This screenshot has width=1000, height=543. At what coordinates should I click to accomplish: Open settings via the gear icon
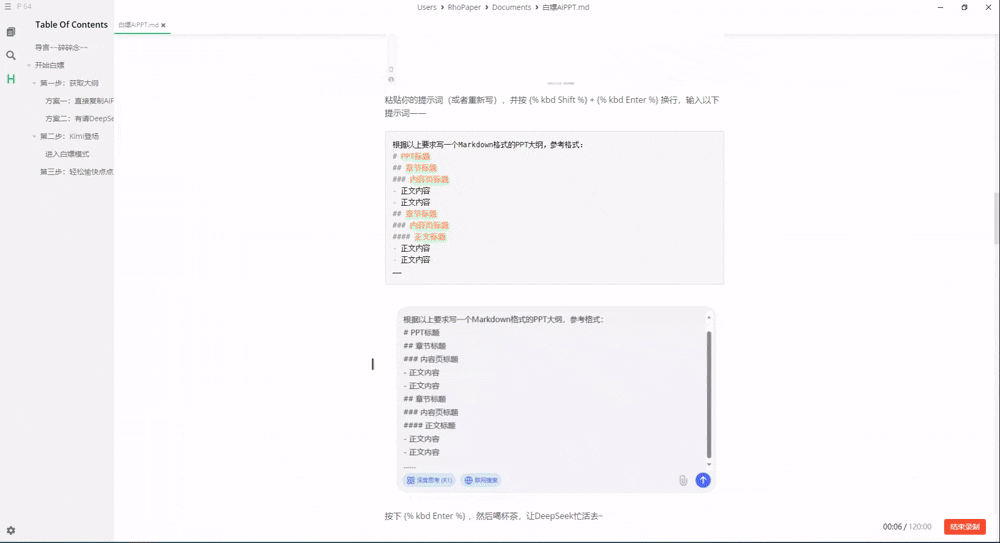point(11,530)
